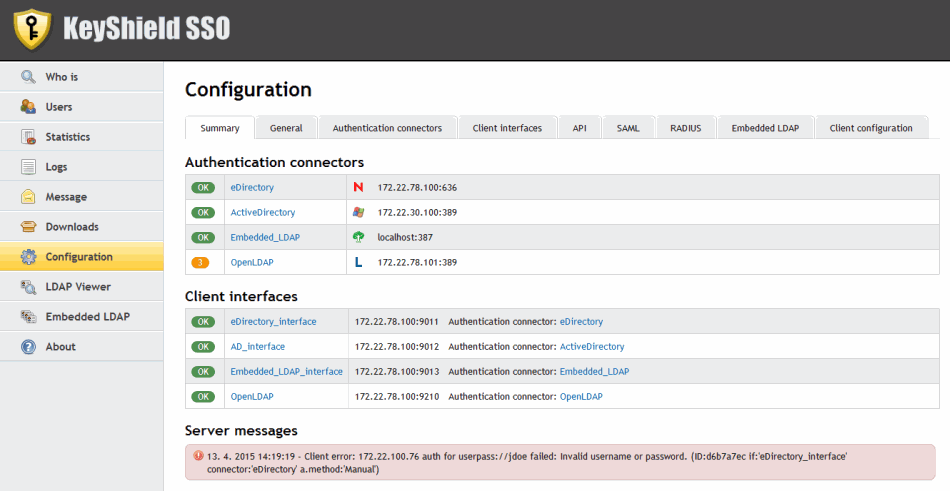This screenshot has width=950, height=491.
Task: Open the OpenLDAP connector link
Action: pyautogui.click(x=252, y=262)
